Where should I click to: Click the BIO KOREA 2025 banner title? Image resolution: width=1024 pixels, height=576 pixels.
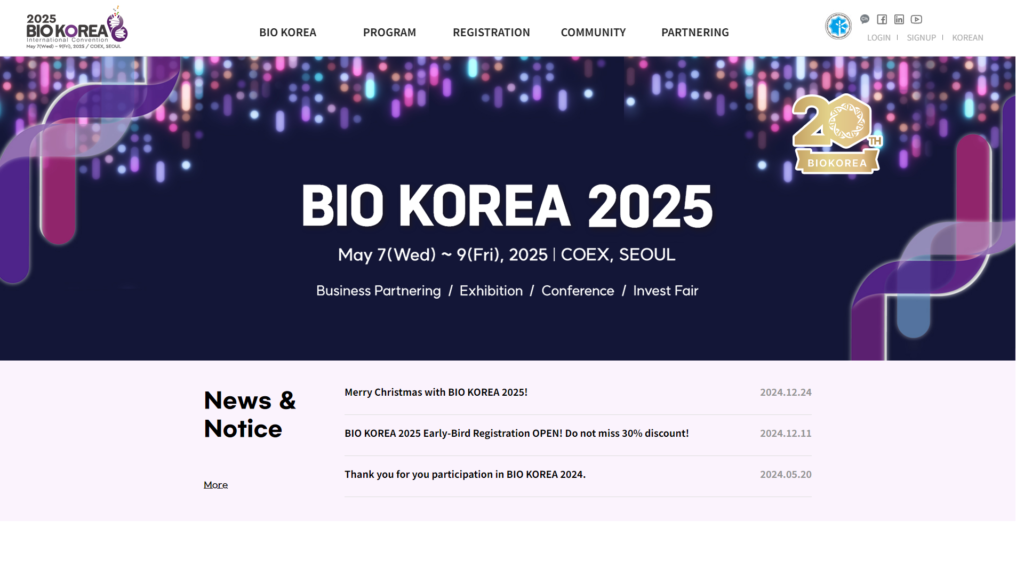coord(507,205)
